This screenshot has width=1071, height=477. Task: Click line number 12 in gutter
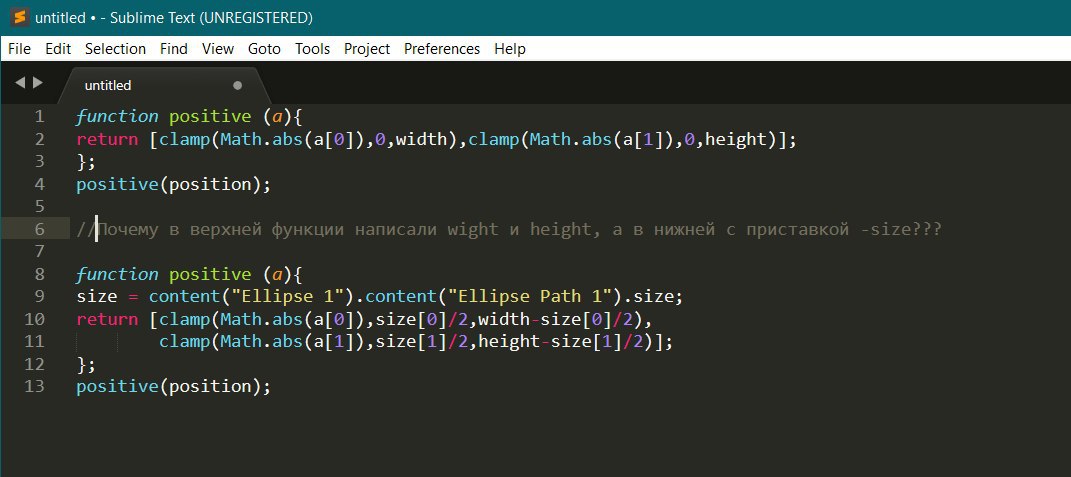point(34,364)
